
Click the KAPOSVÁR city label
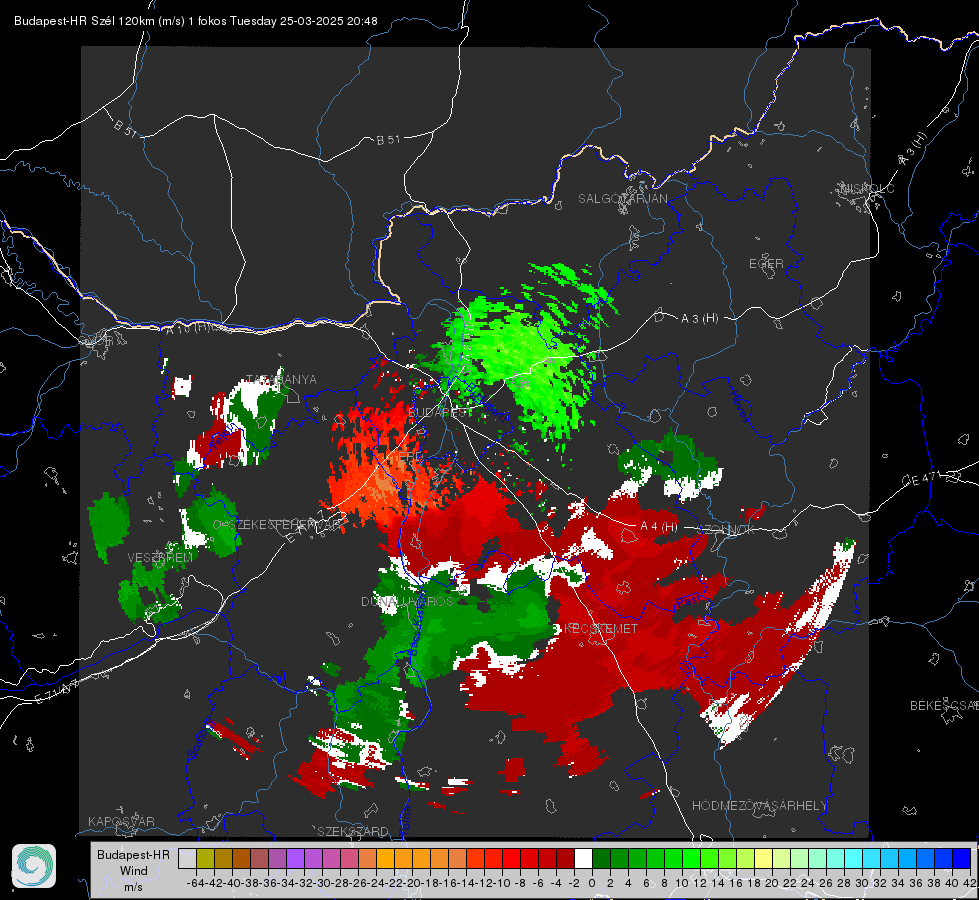pyautogui.click(x=121, y=821)
